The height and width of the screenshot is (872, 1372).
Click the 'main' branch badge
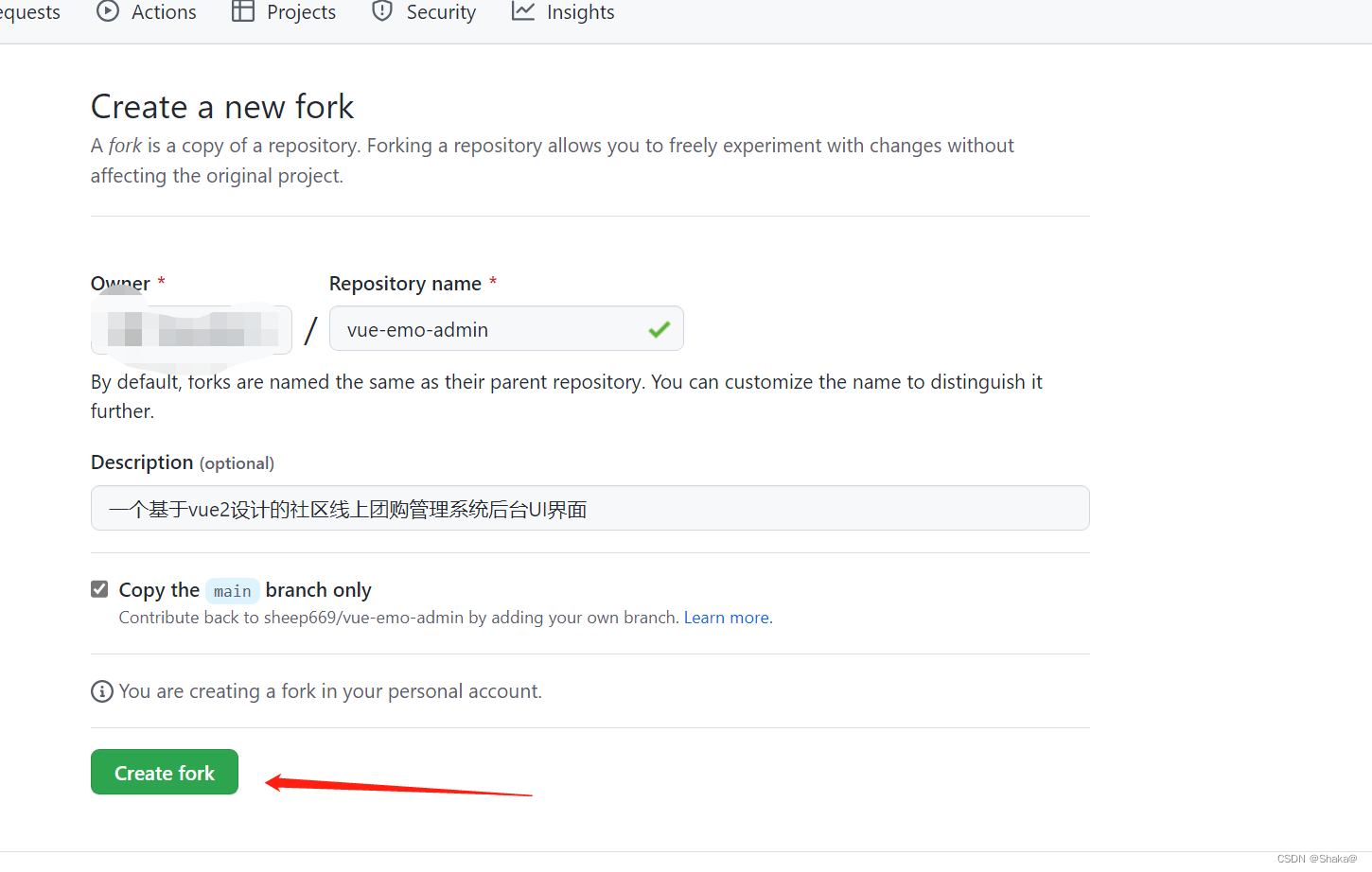(232, 591)
